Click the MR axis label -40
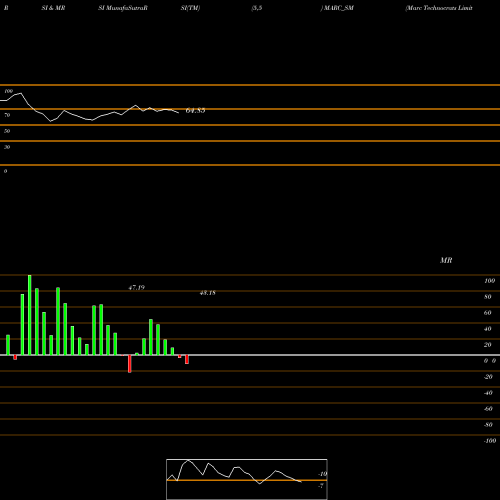This screenshot has height=500, width=500. (488, 393)
